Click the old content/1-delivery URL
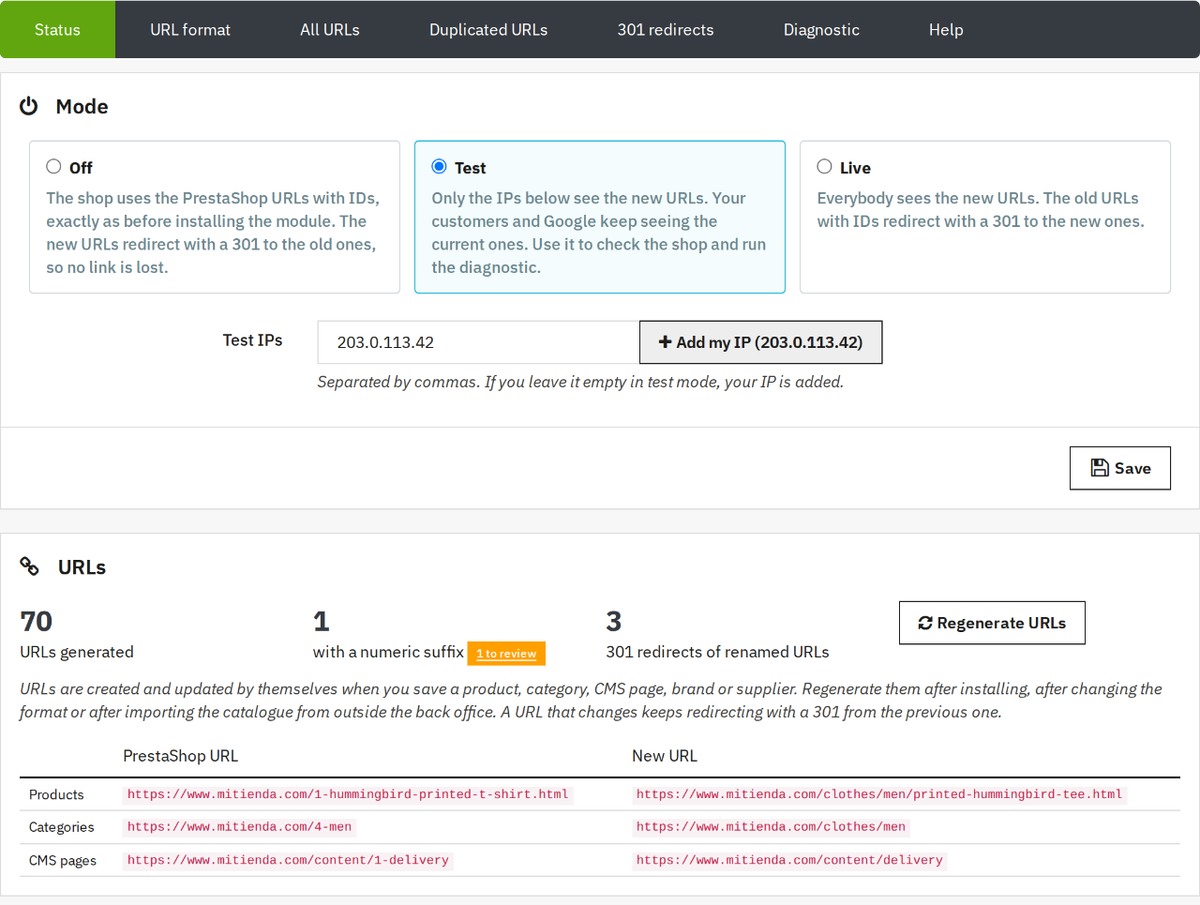The width and height of the screenshot is (1200, 905). (288, 860)
